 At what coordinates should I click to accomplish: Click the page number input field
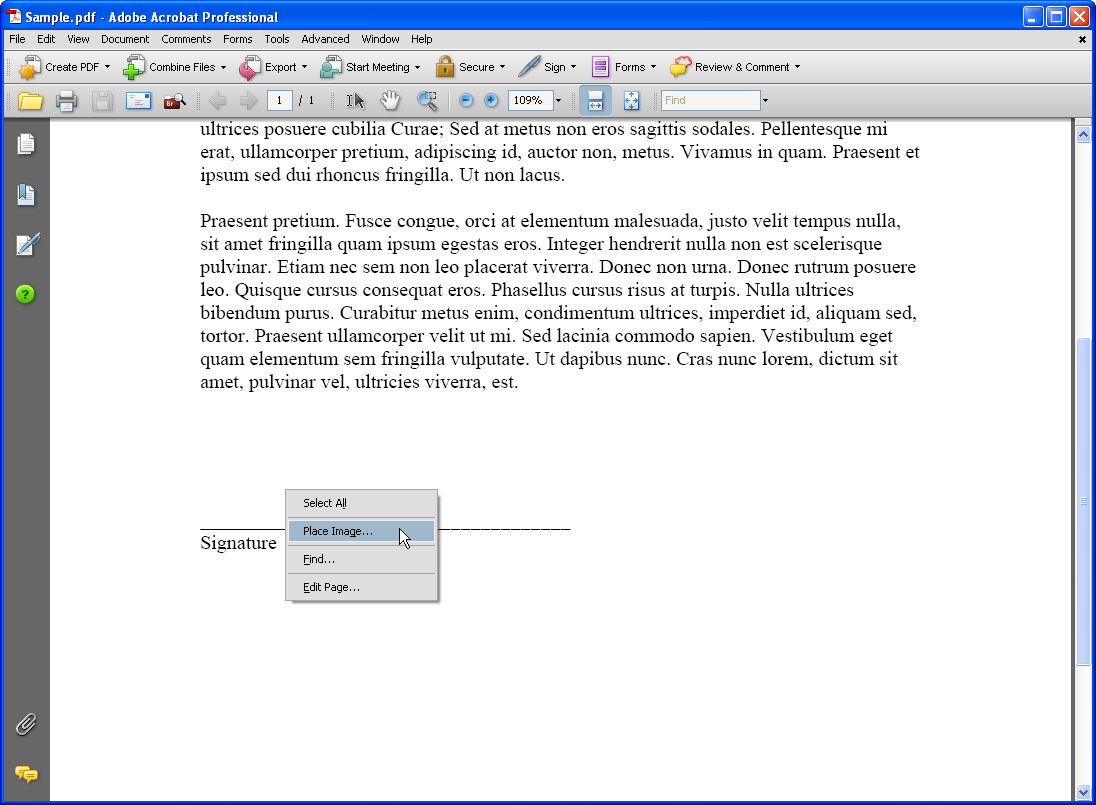[280, 101]
